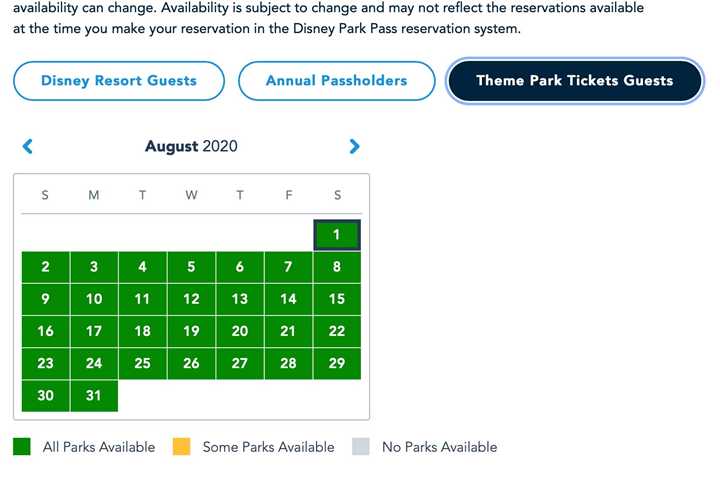
Task: Pick August 23 date cell
Action: (x=46, y=364)
